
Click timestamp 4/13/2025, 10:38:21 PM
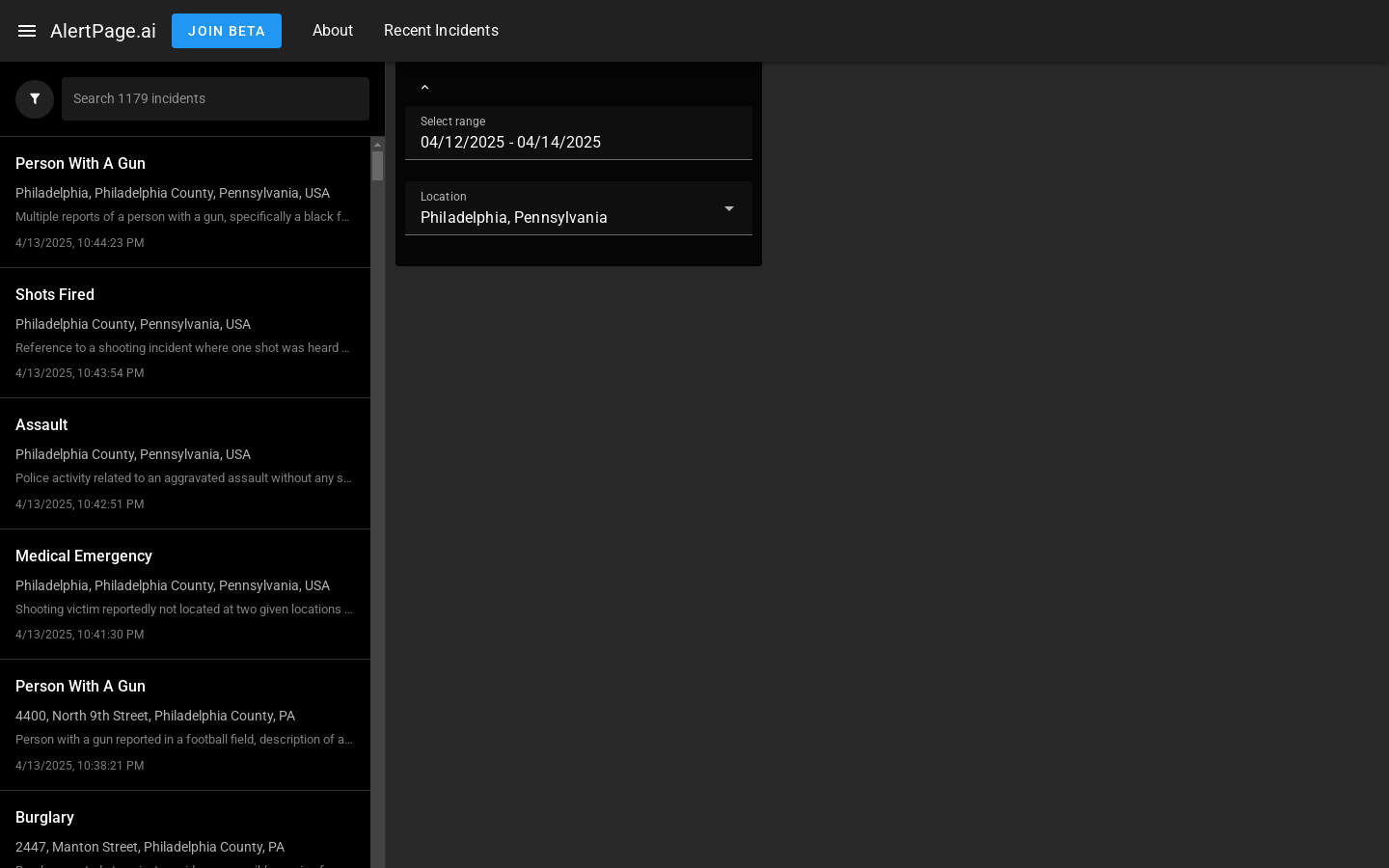click(x=80, y=766)
